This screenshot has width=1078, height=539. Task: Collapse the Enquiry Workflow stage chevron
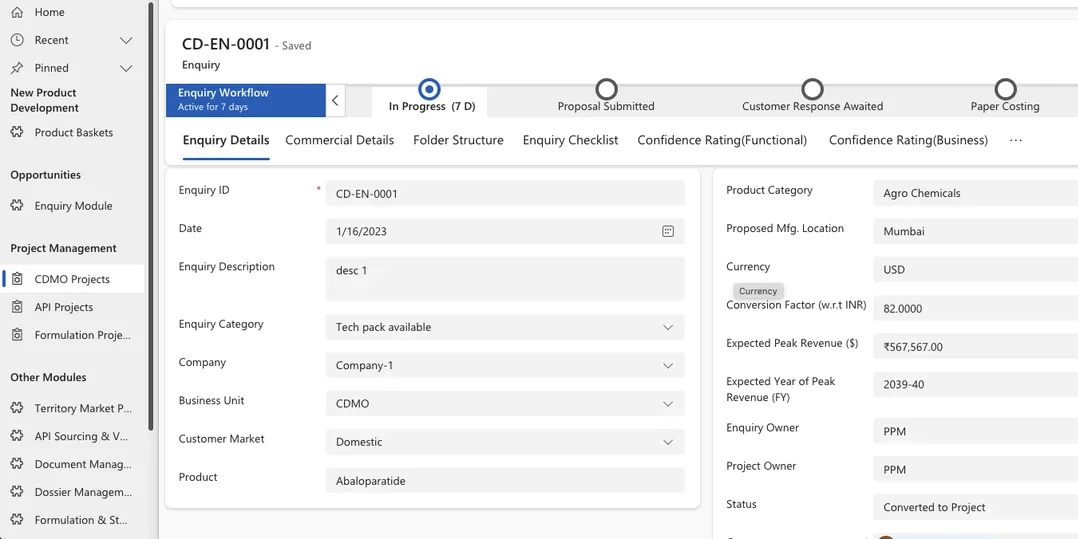pyautogui.click(x=335, y=100)
